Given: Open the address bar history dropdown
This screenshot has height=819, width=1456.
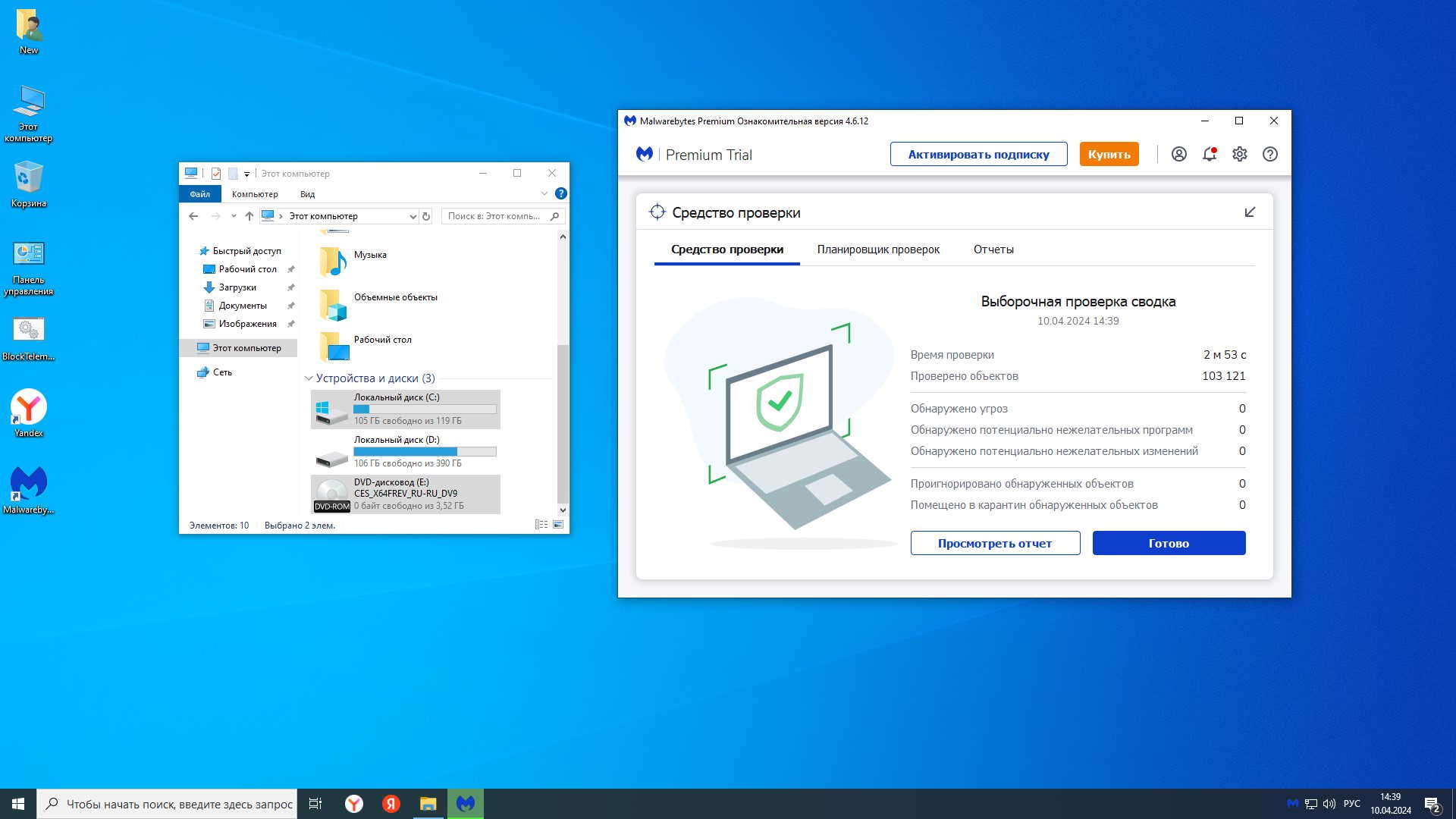Looking at the screenshot, I should [x=413, y=217].
